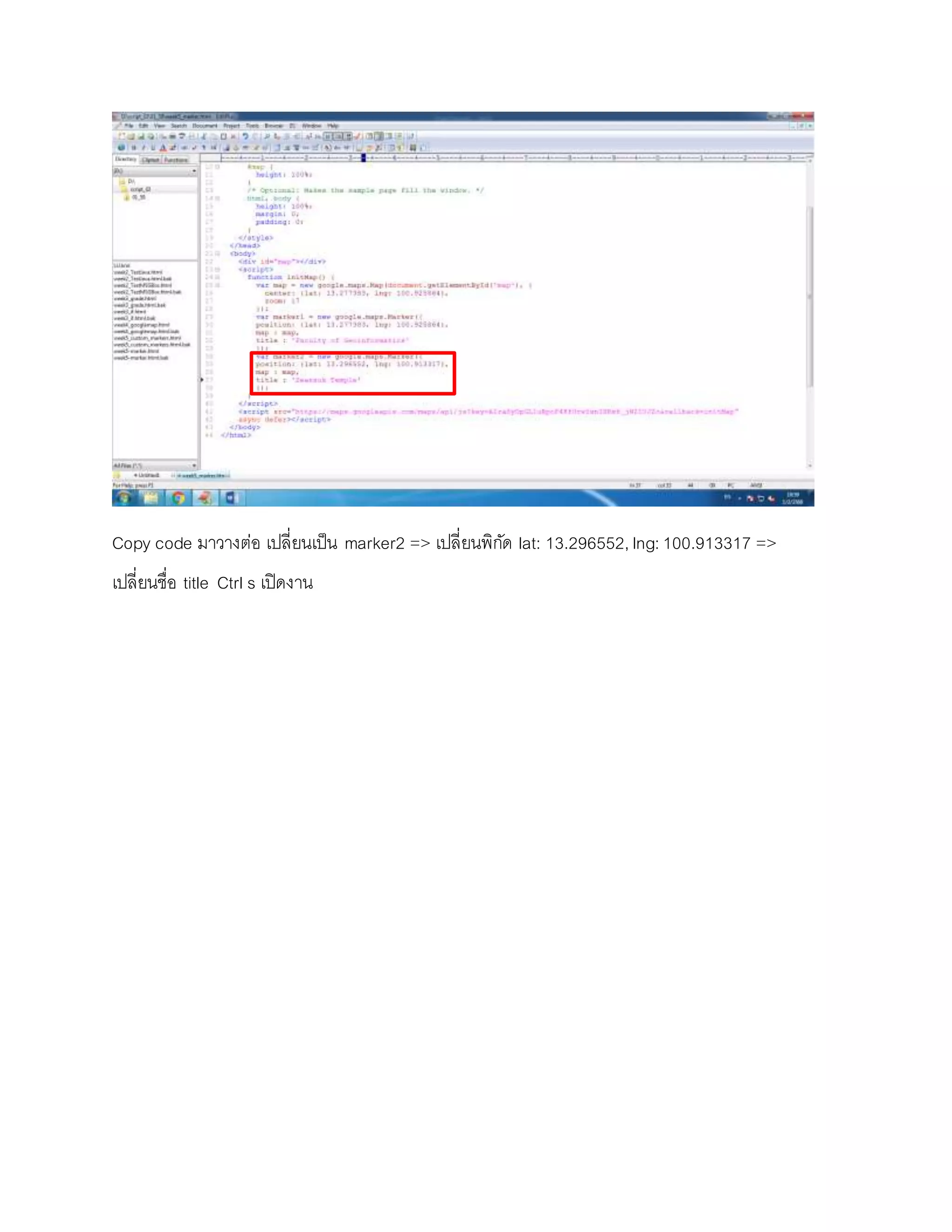The width and height of the screenshot is (952, 1232).
Task: Click the blue Undo arrow icon
Action: [x=245, y=137]
